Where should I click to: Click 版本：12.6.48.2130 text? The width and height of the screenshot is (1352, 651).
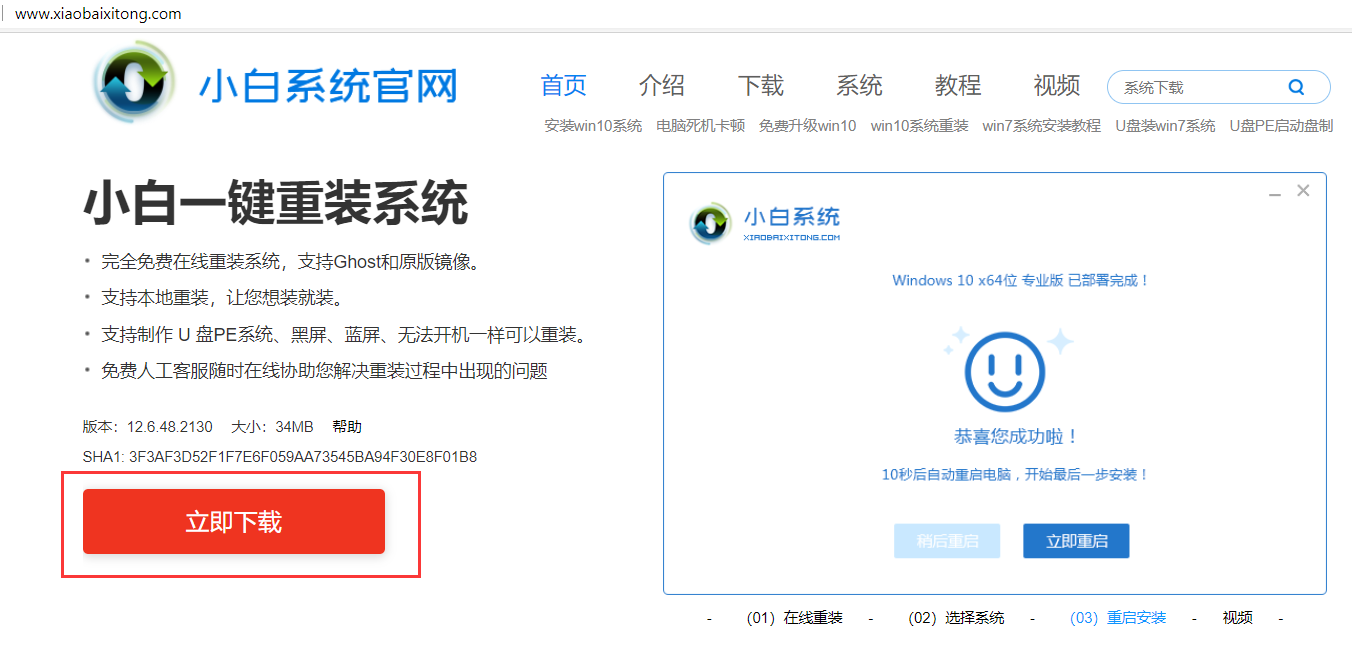pos(148,426)
